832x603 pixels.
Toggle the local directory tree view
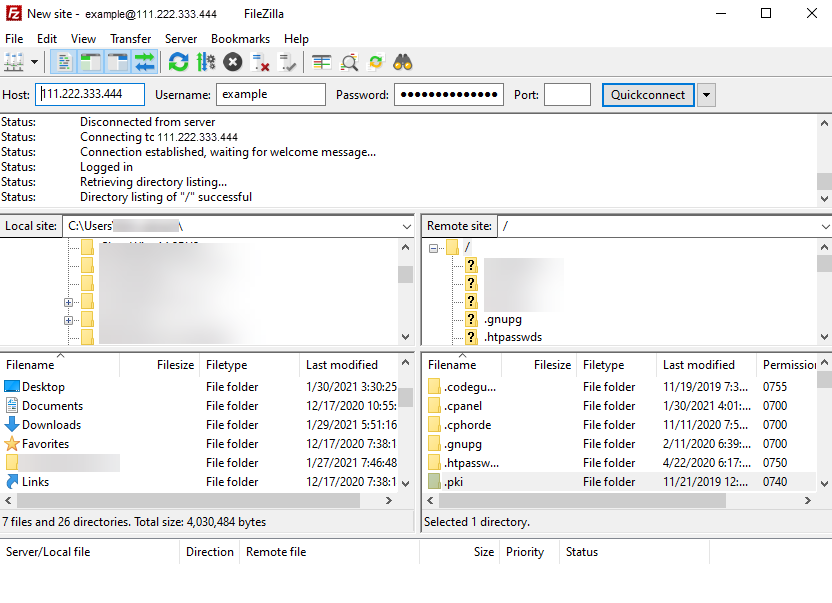(x=88, y=62)
